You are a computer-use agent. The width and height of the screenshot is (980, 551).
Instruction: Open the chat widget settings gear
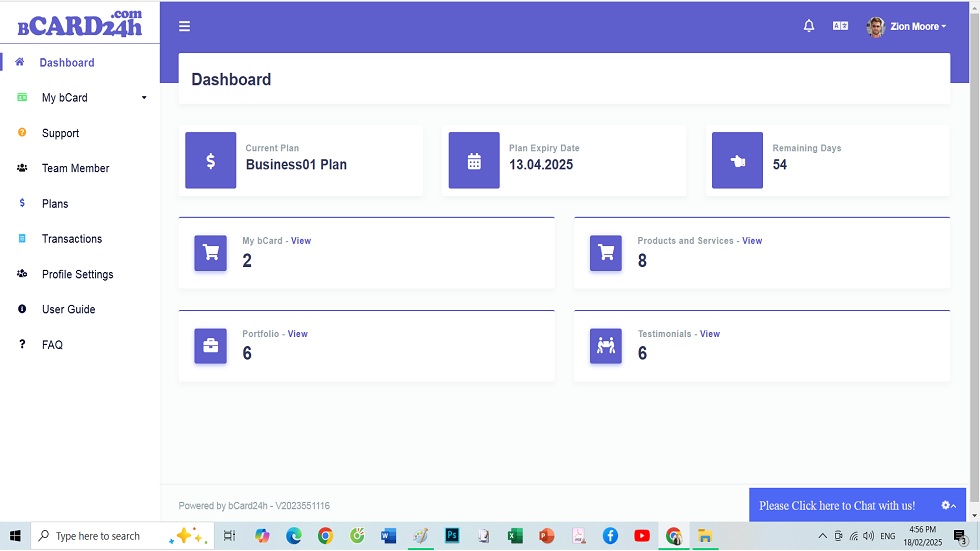[x=946, y=505]
